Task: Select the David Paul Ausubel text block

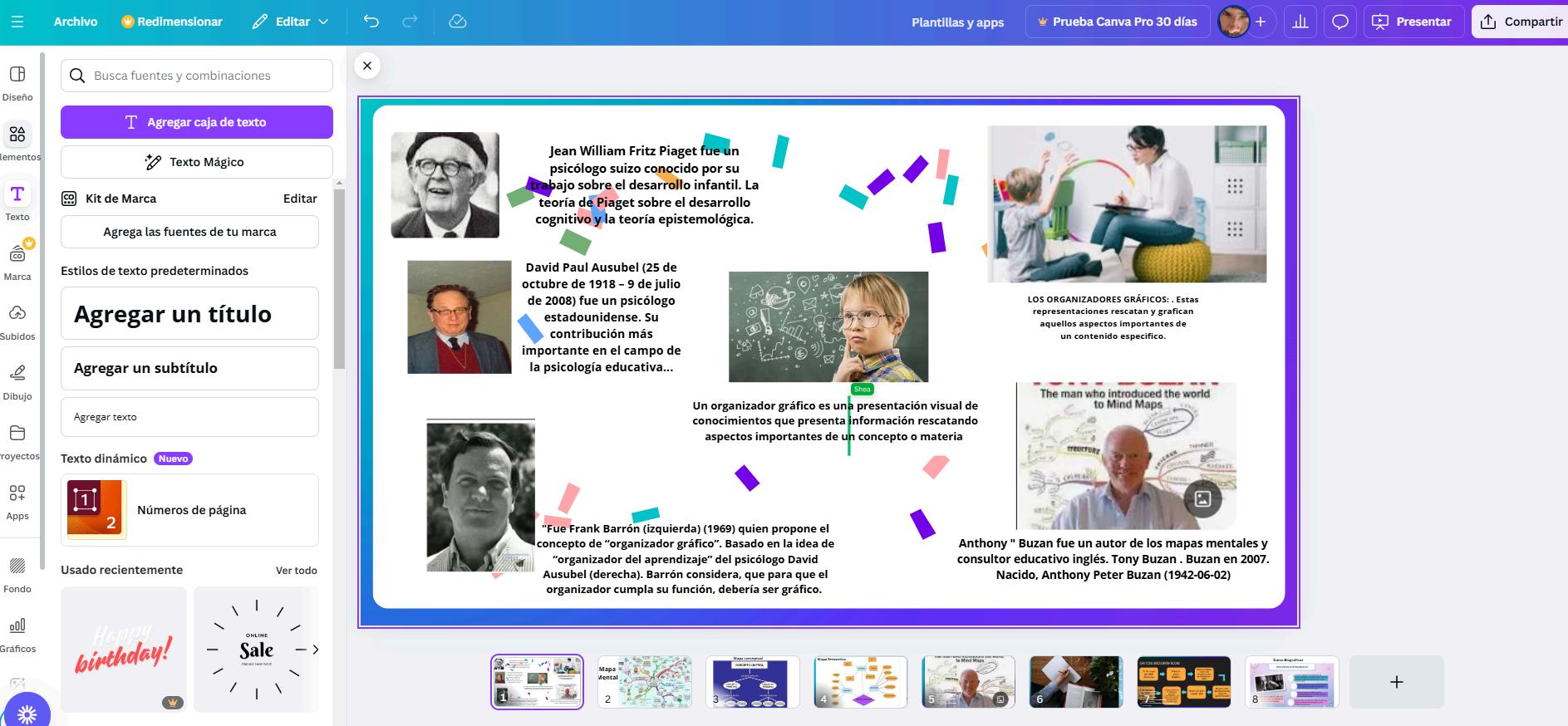Action: pyautogui.click(x=602, y=317)
